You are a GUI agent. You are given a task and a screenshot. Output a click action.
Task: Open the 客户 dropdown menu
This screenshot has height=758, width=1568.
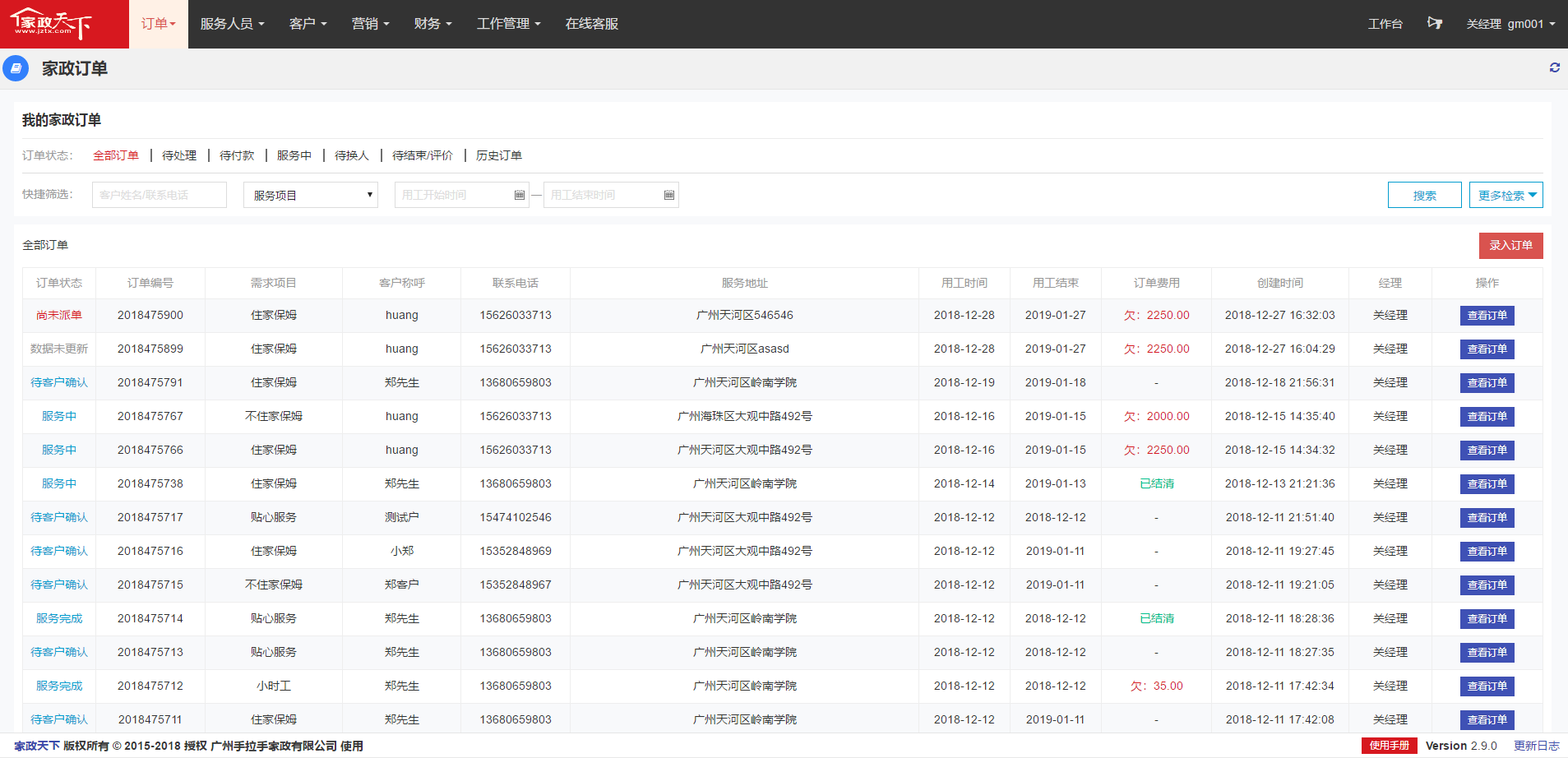tap(308, 24)
